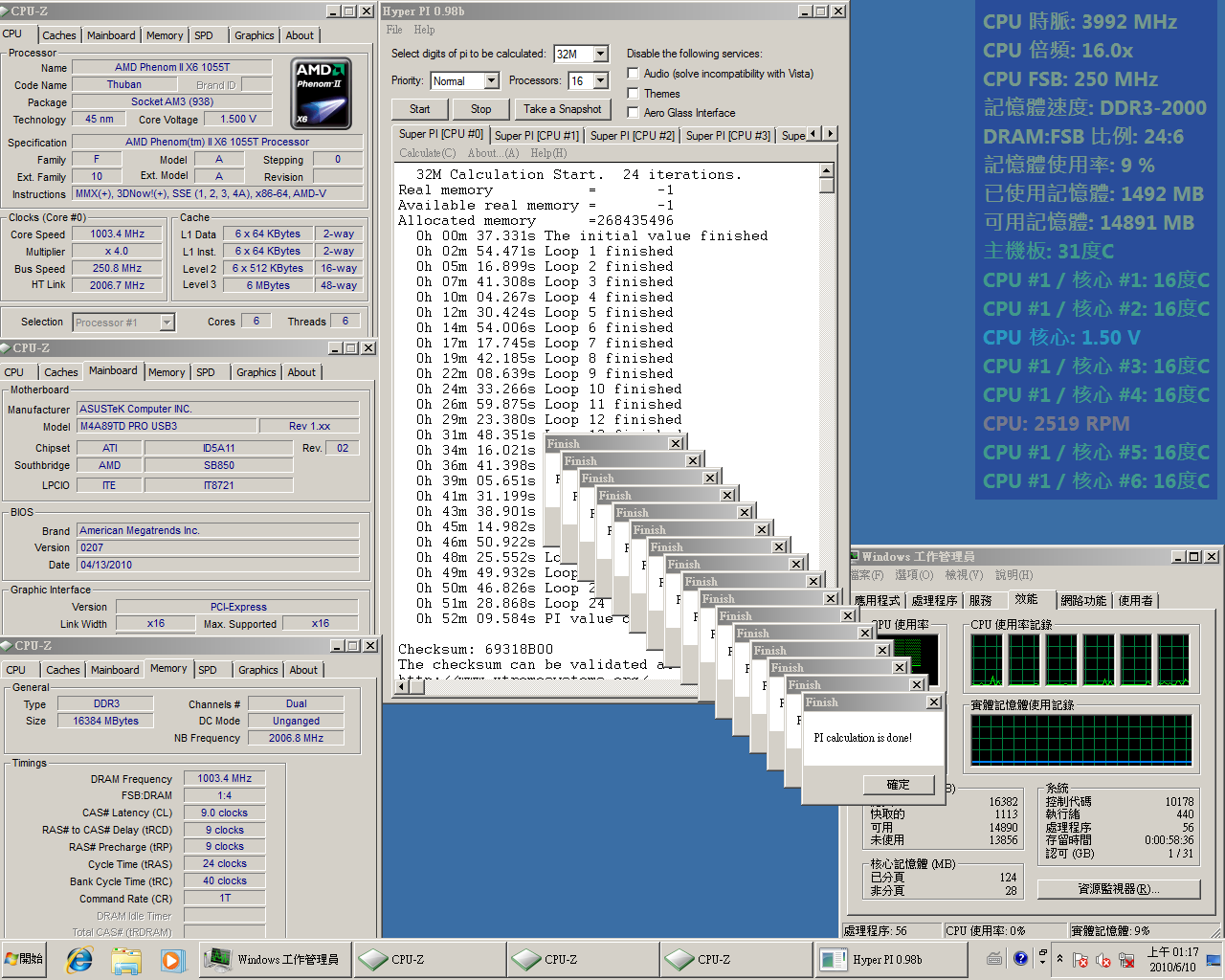Open Hyper PI Help menu
The height and width of the screenshot is (980, 1225).
[424, 30]
